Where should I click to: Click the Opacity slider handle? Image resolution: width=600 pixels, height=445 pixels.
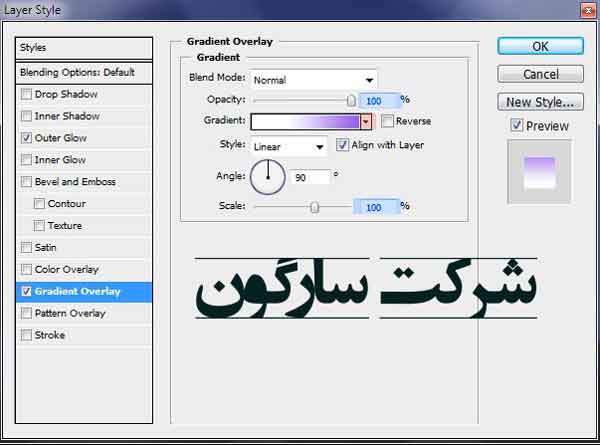tap(351, 100)
